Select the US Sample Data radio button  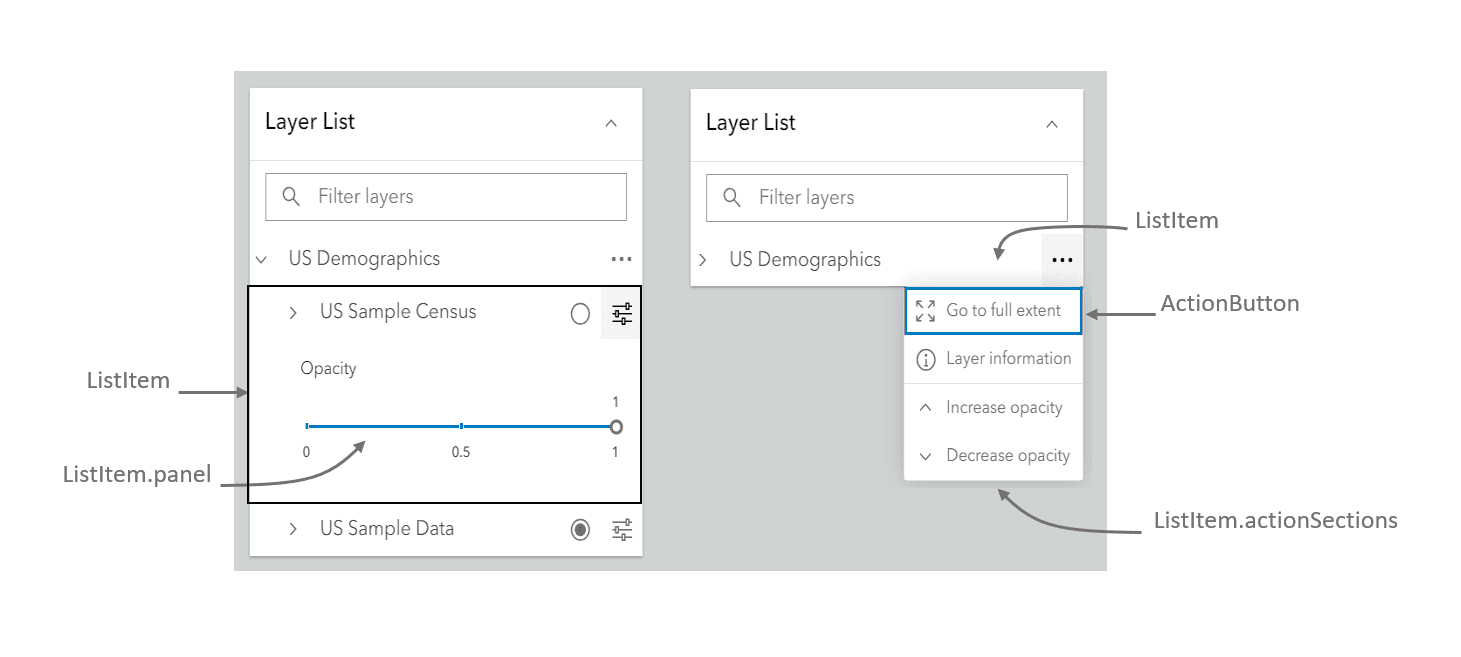580,529
